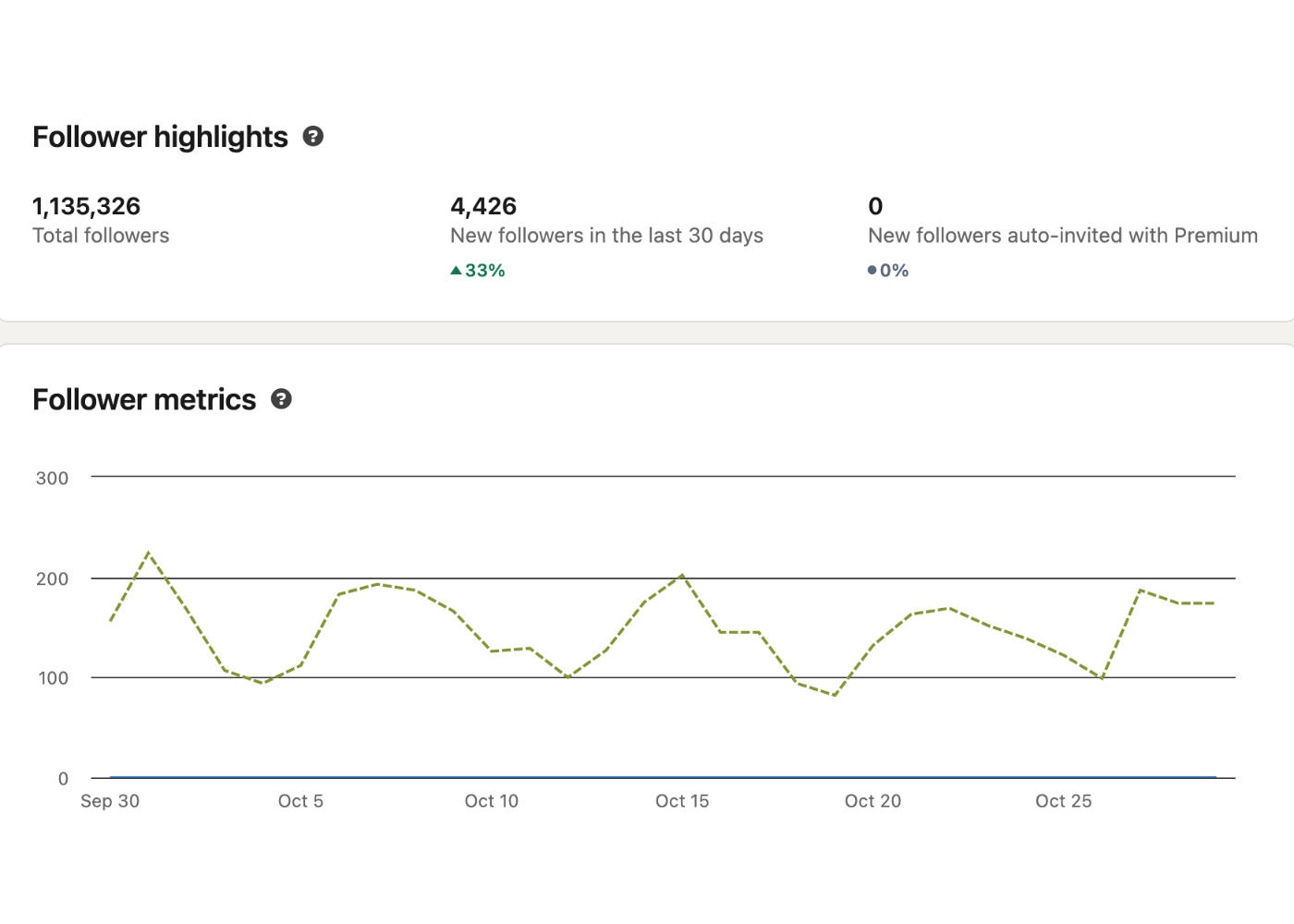Click the New followers auto-invited stat

[1063, 236]
